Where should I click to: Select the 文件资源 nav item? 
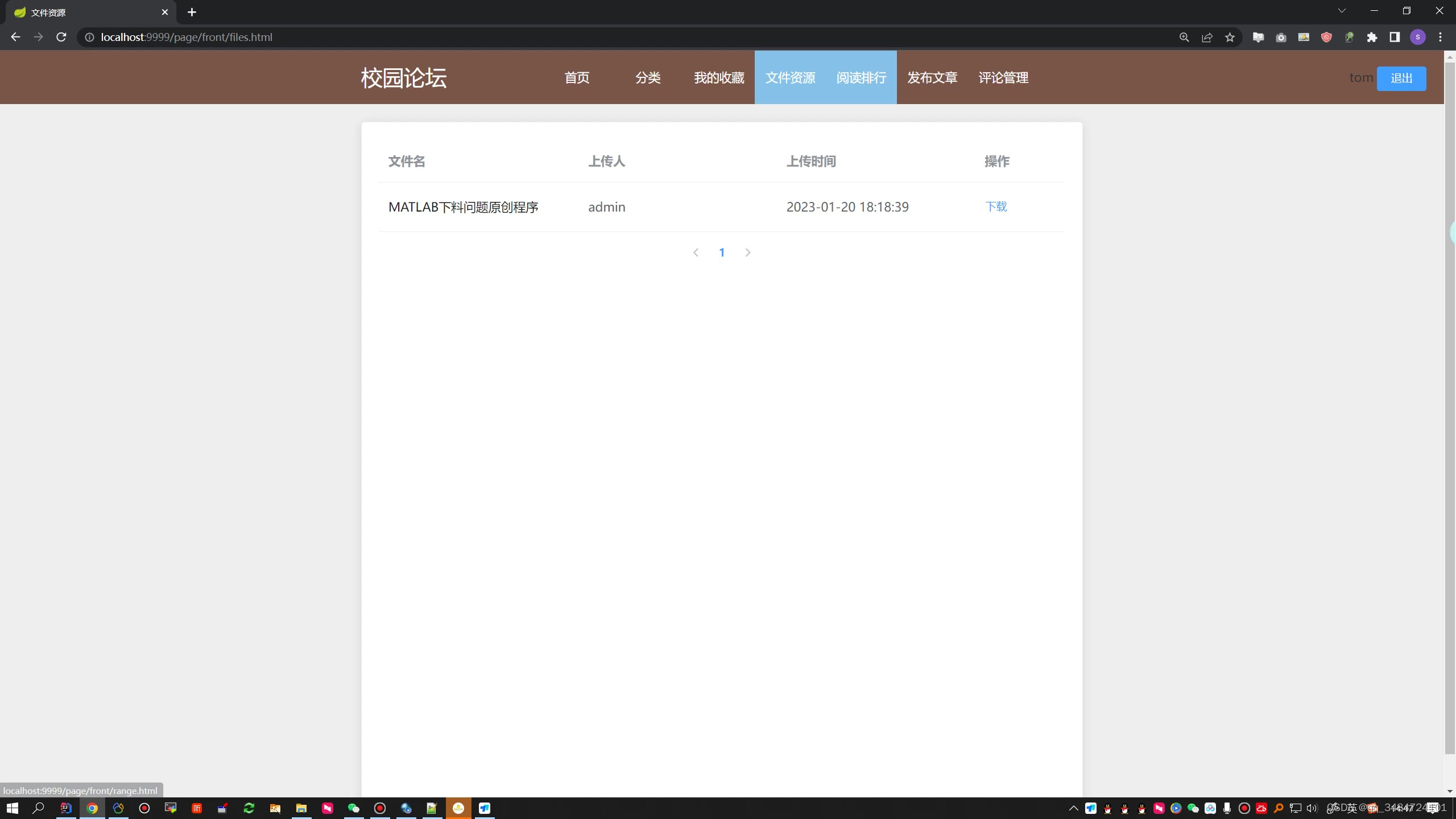click(790, 77)
